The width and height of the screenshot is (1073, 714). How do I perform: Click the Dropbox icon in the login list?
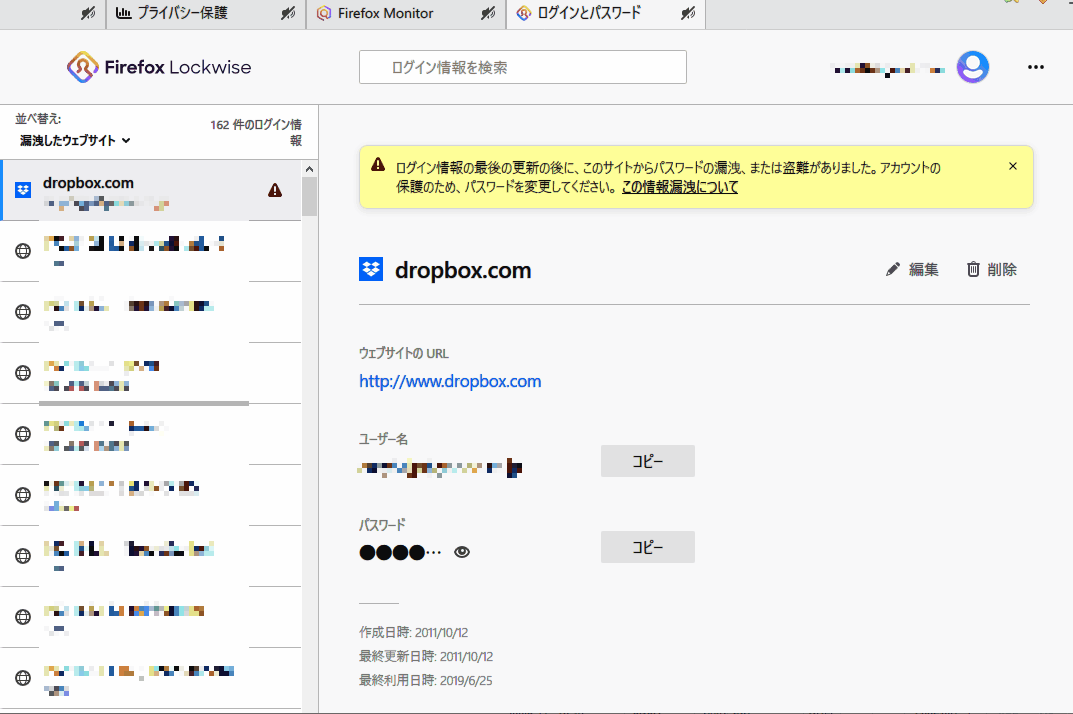(23, 190)
